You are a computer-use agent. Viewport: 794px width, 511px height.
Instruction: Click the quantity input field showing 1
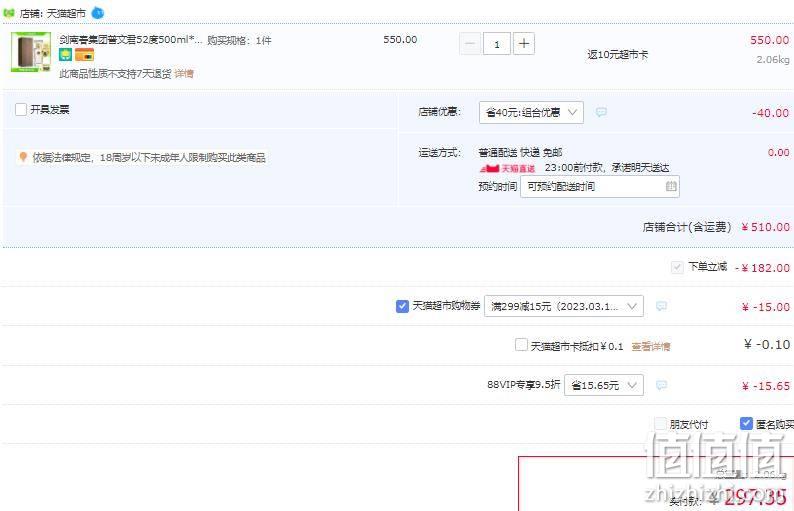click(496, 44)
